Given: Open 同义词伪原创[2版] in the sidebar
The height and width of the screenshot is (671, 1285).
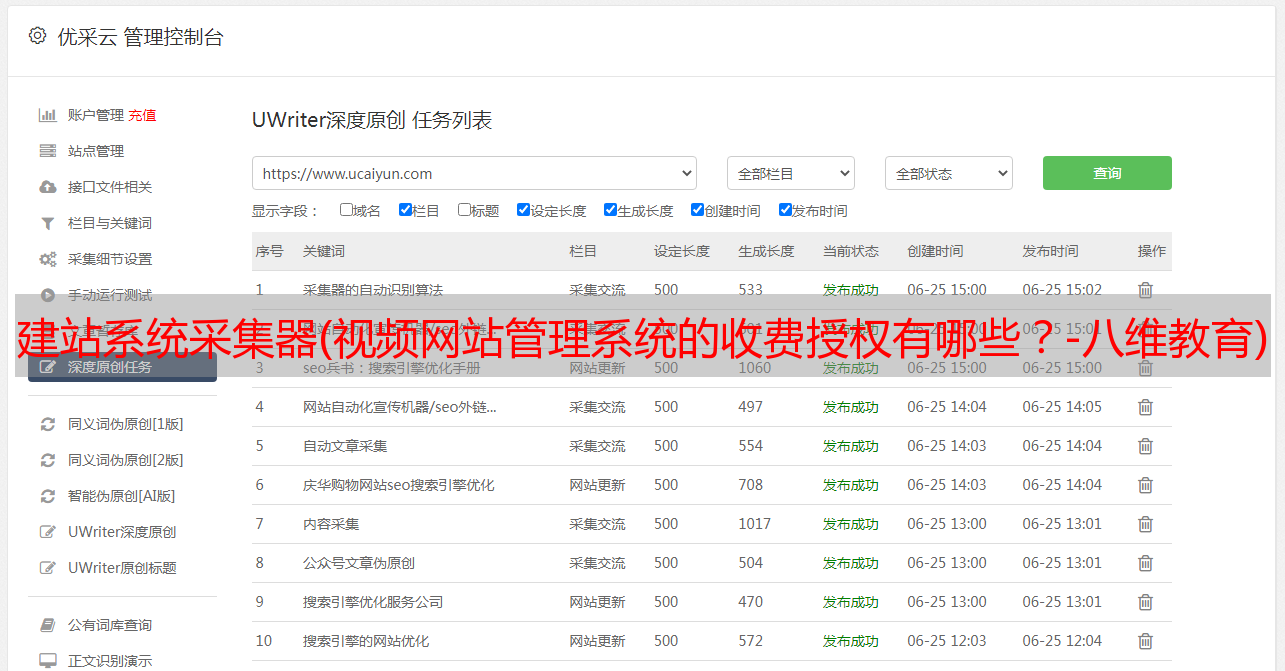Looking at the screenshot, I should coord(125,460).
